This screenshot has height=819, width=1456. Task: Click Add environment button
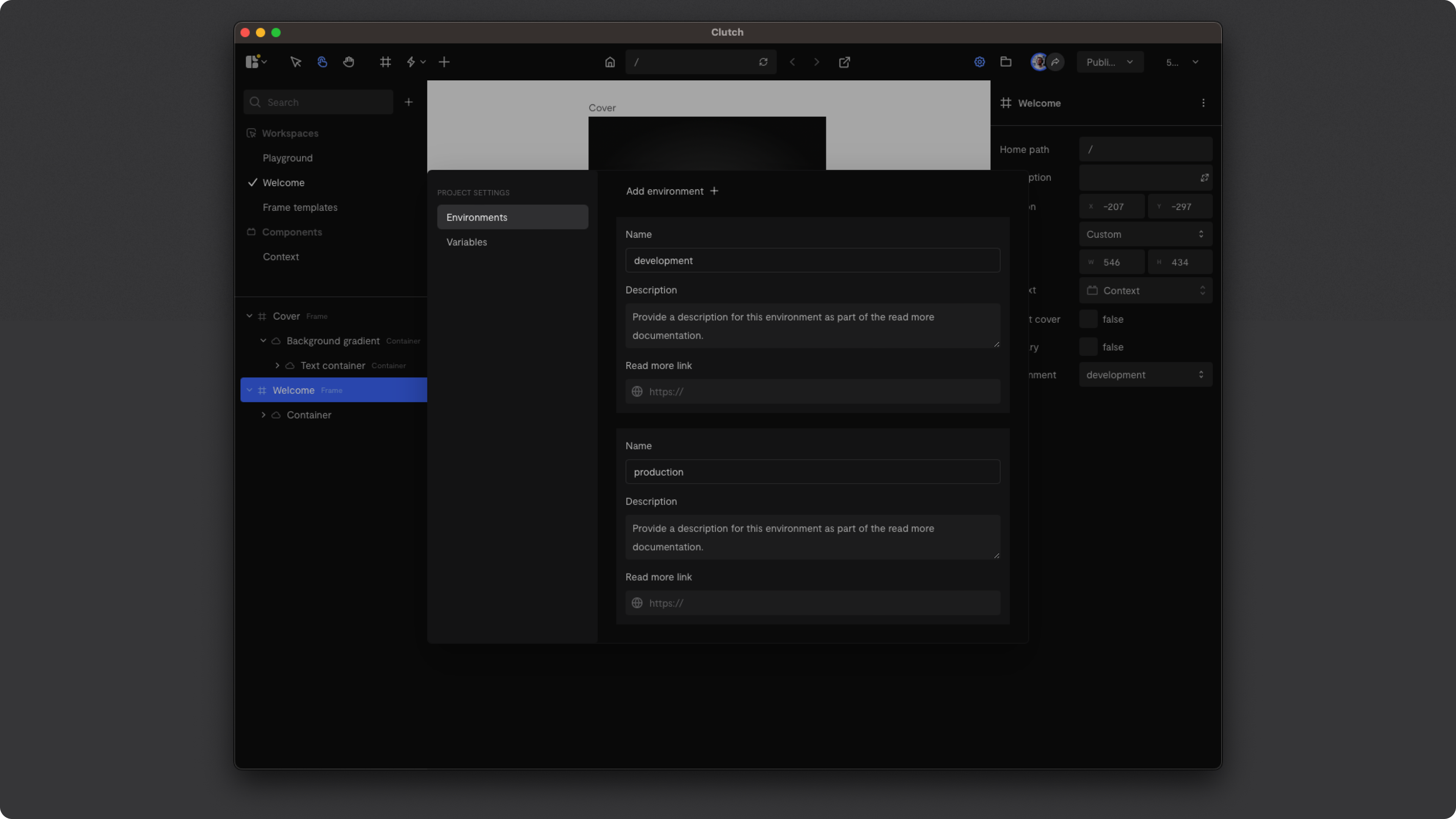tap(672, 191)
